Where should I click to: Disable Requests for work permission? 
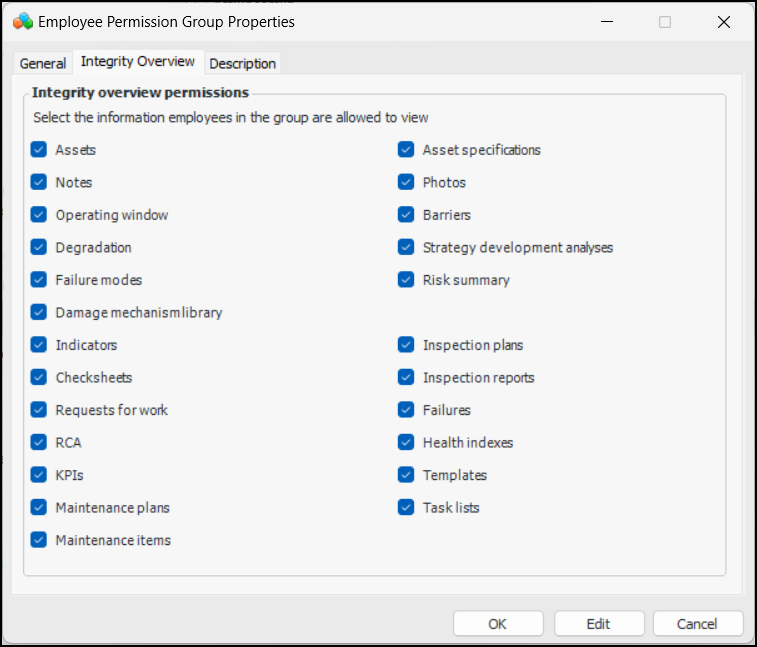click(x=39, y=410)
